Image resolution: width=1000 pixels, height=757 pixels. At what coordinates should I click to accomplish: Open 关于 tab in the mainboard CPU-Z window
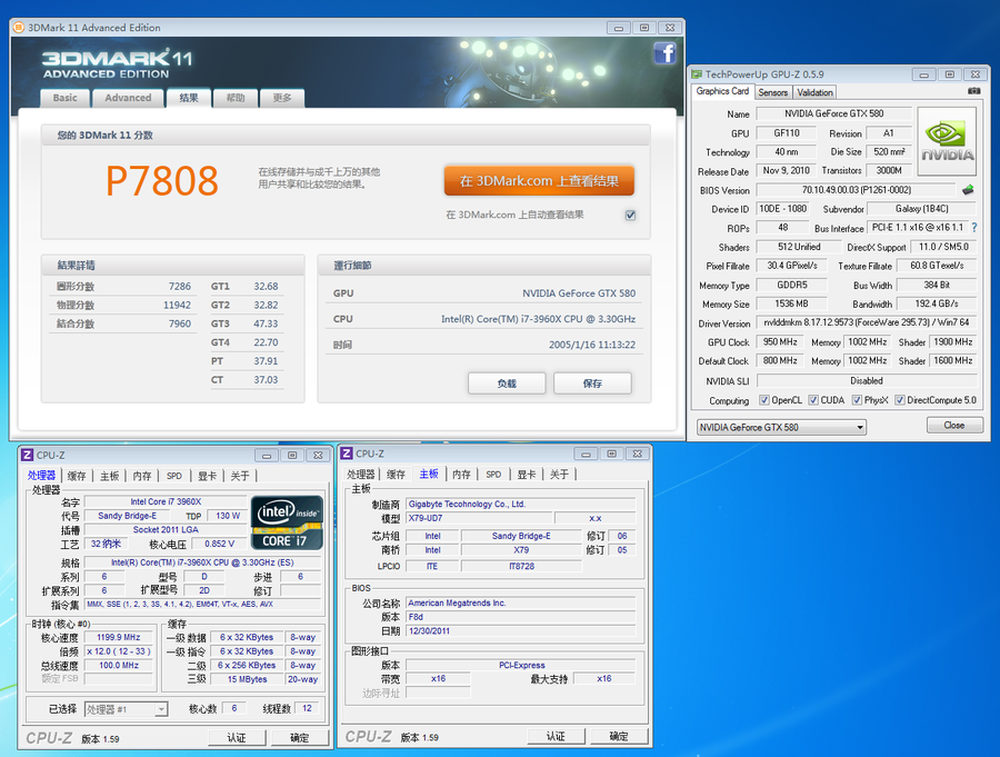(x=559, y=474)
